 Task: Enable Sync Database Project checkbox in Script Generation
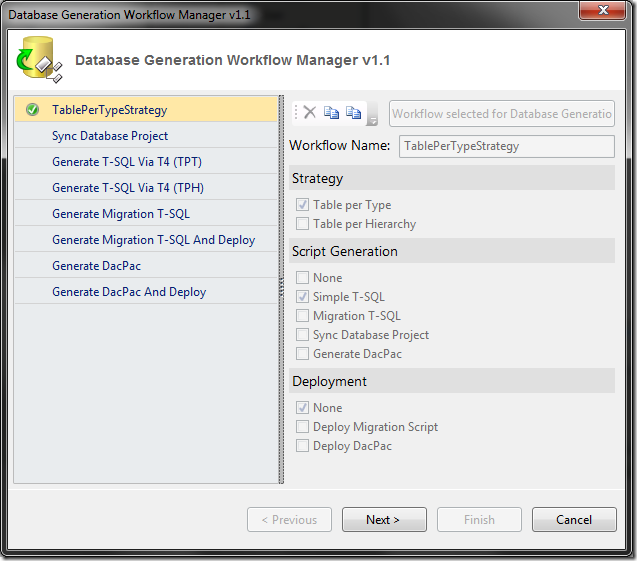point(302,334)
